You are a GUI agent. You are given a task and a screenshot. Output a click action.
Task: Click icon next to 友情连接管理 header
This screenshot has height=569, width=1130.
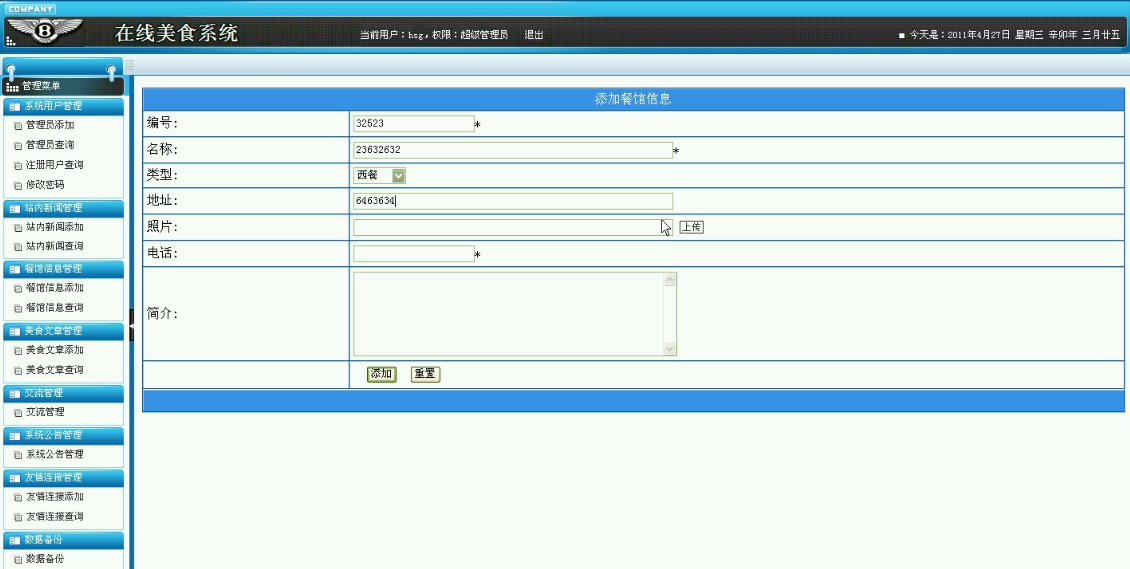(x=15, y=478)
